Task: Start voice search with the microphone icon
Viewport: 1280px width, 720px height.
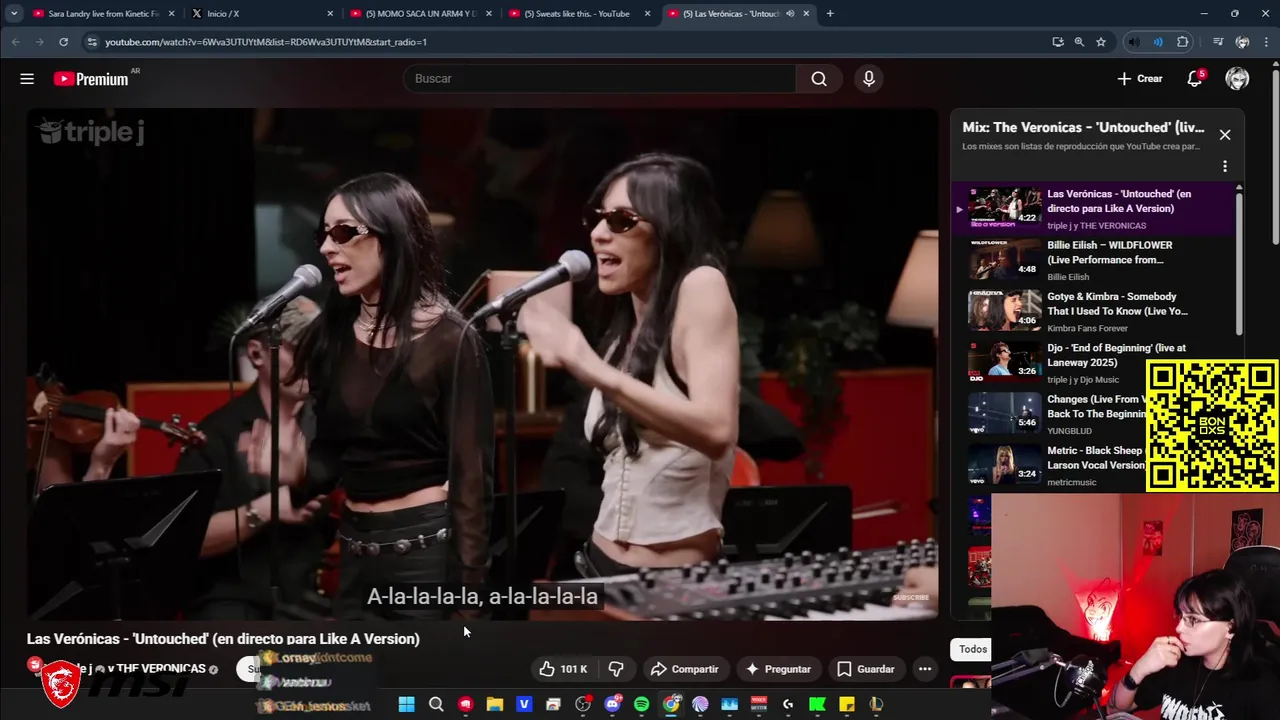Action: pyautogui.click(x=869, y=79)
